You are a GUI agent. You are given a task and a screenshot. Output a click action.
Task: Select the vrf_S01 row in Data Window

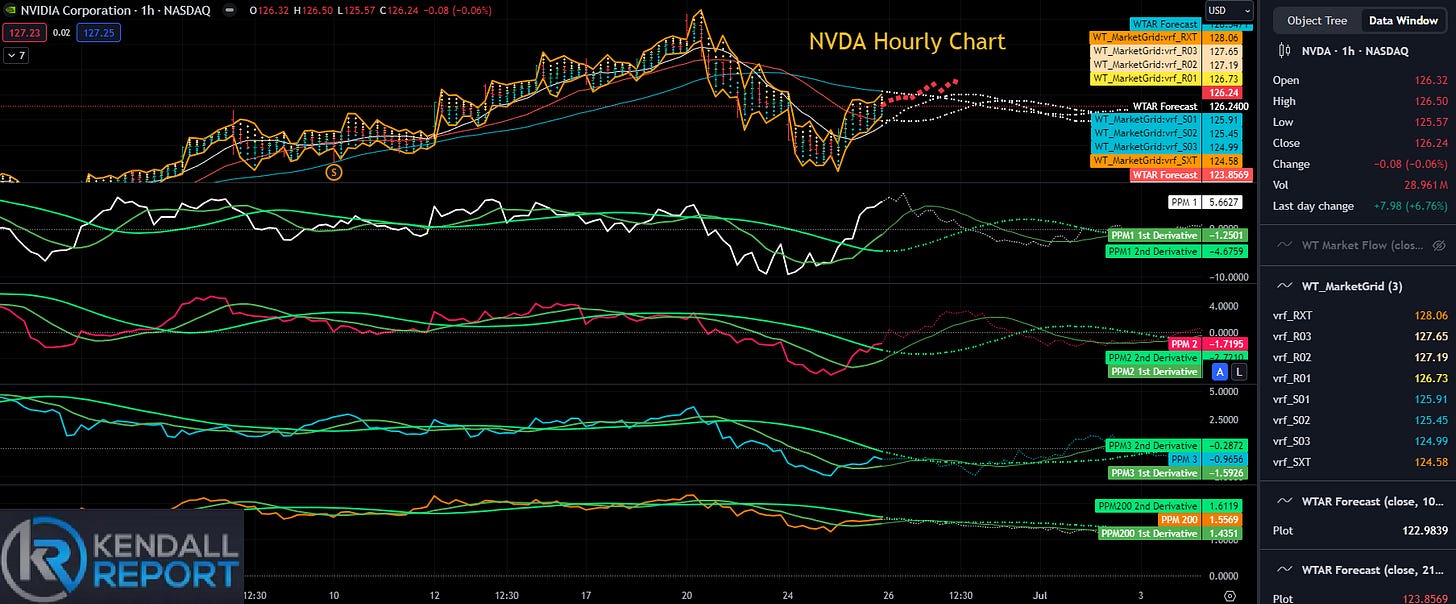1362,399
